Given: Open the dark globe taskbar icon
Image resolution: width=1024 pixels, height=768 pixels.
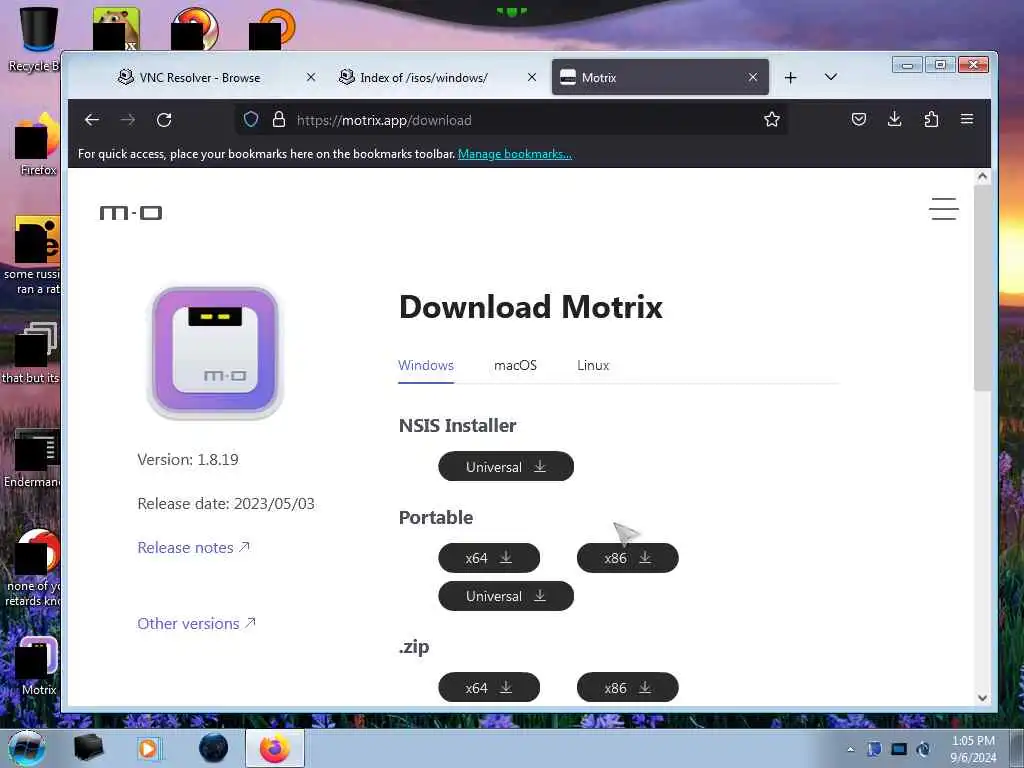Looking at the screenshot, I should coord(213,748).
